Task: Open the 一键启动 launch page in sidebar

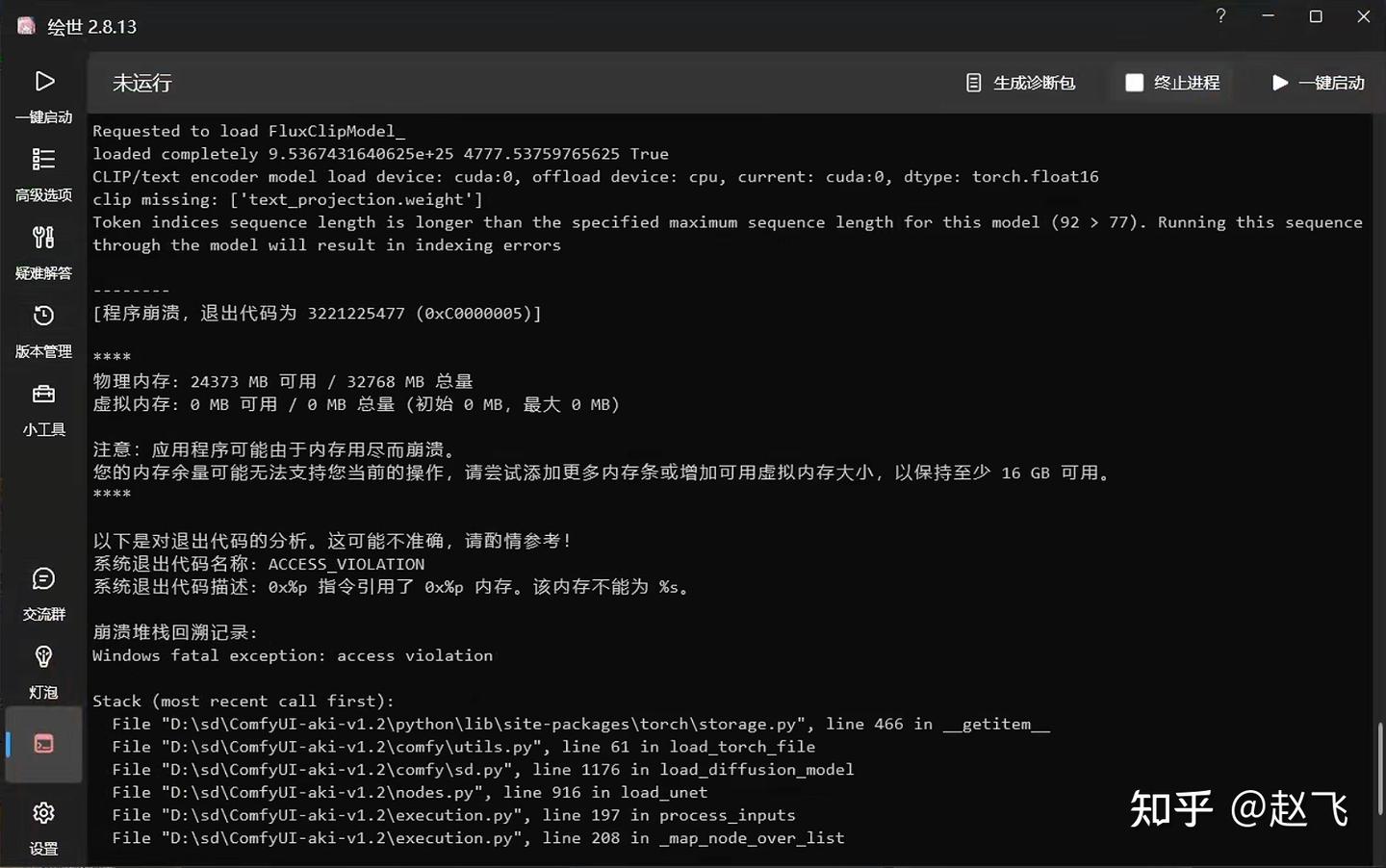Action: pos(43,95)
